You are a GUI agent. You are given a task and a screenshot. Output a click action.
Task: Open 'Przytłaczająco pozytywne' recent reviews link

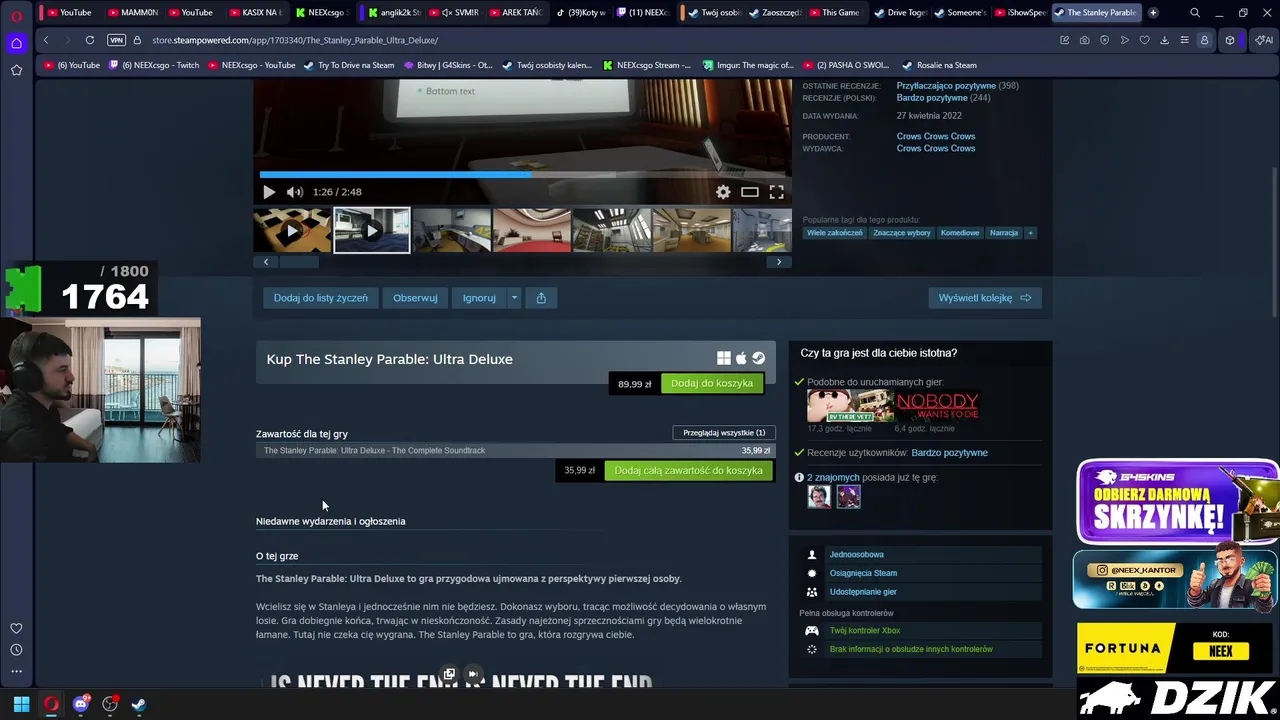tap(946, 86)
